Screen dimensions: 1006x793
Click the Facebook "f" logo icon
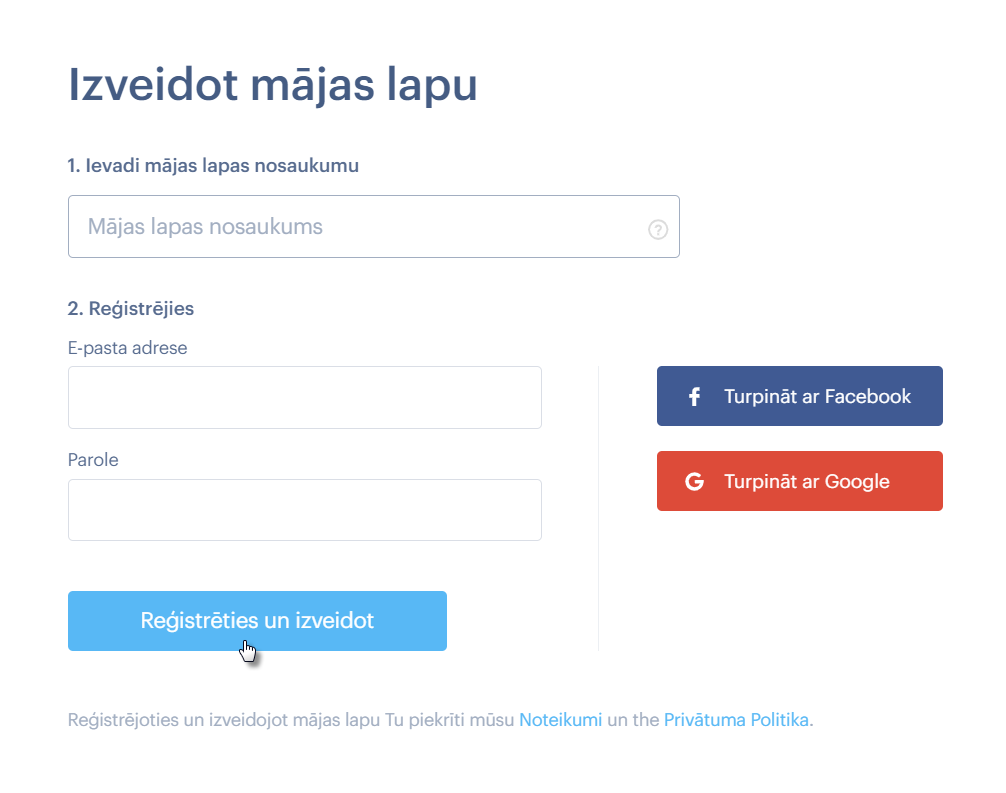click(x=694, y=396)
